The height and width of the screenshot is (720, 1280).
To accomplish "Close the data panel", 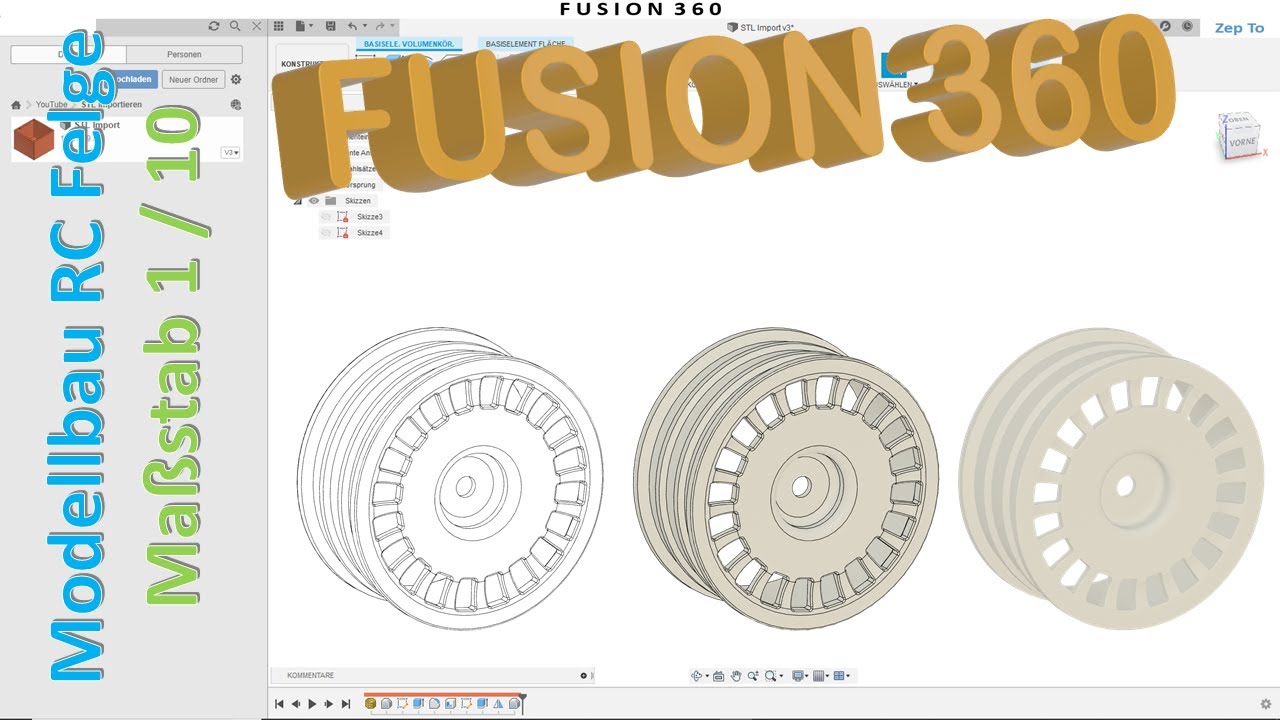I will (x=257, y=26).
